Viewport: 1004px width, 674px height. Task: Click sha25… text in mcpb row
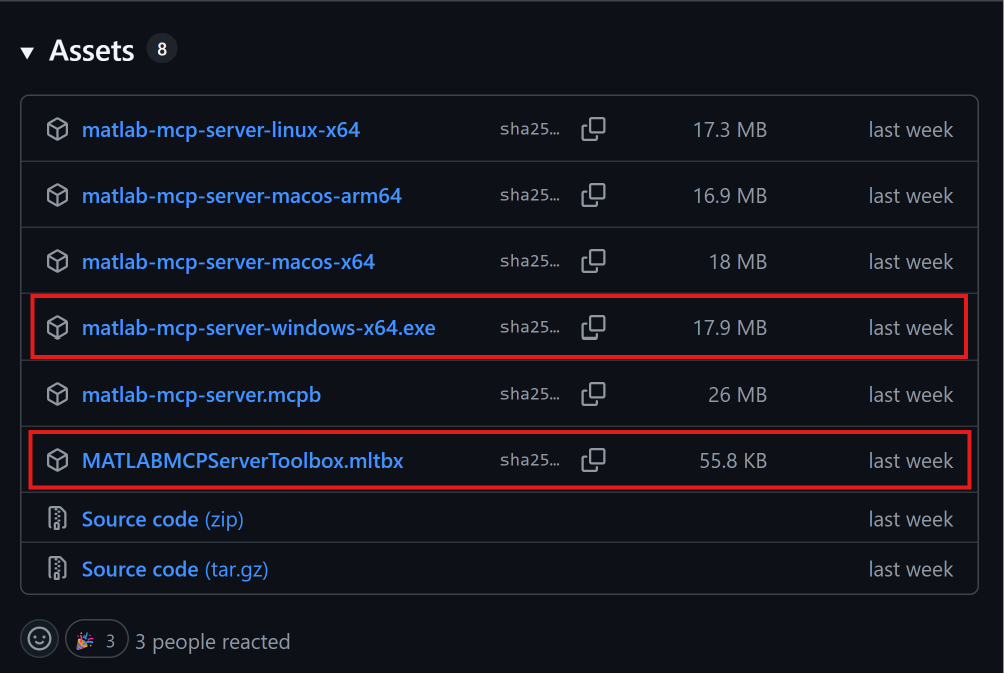tap(530, 394)
